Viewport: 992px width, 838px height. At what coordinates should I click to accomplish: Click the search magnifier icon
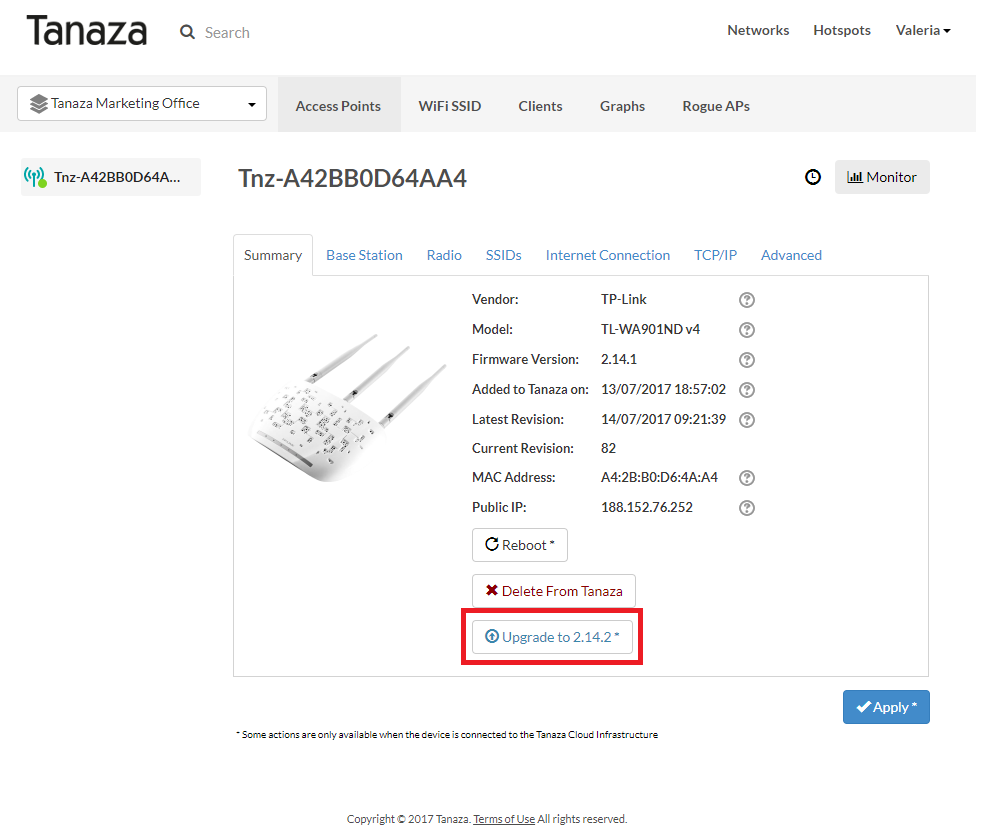click(187, 32)
